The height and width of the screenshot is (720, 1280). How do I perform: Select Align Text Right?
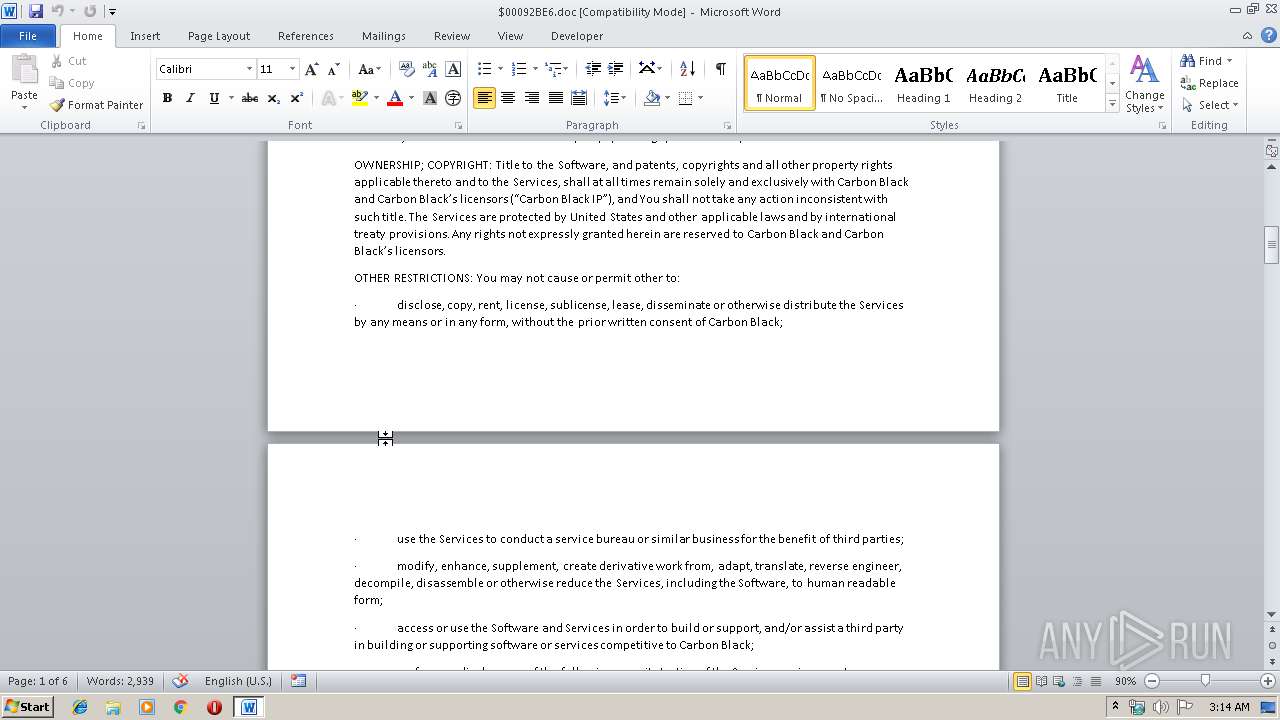pyautogui.click(x=532, y=98)
